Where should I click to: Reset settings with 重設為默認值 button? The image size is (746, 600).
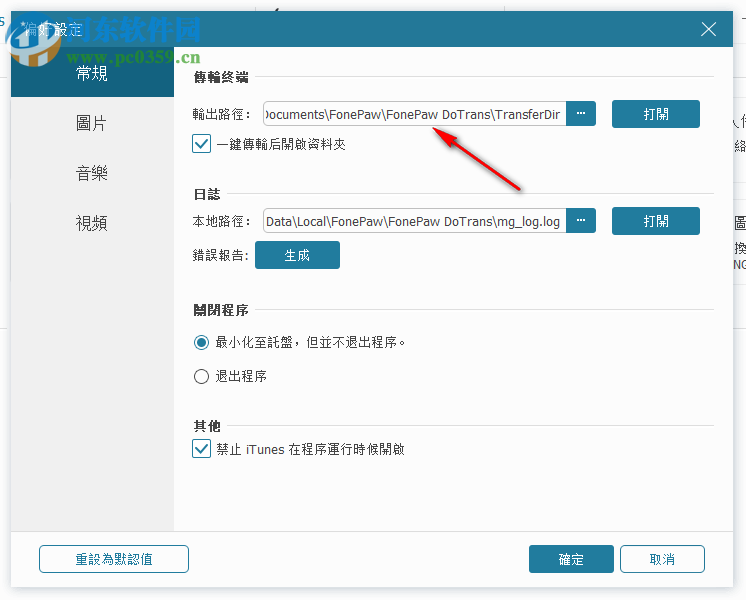point(114,559)
